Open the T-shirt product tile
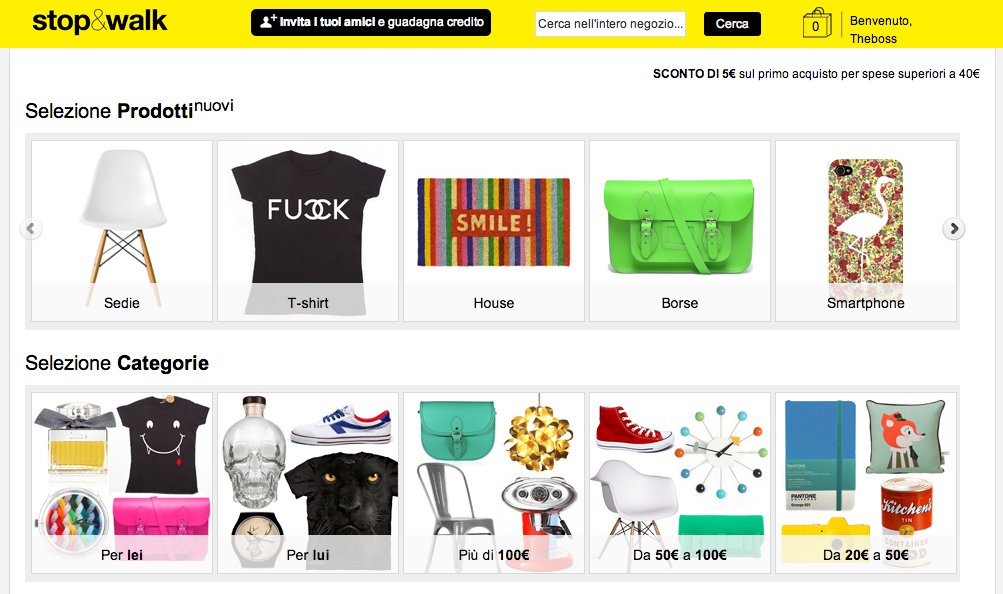 (x=308, y=231)
